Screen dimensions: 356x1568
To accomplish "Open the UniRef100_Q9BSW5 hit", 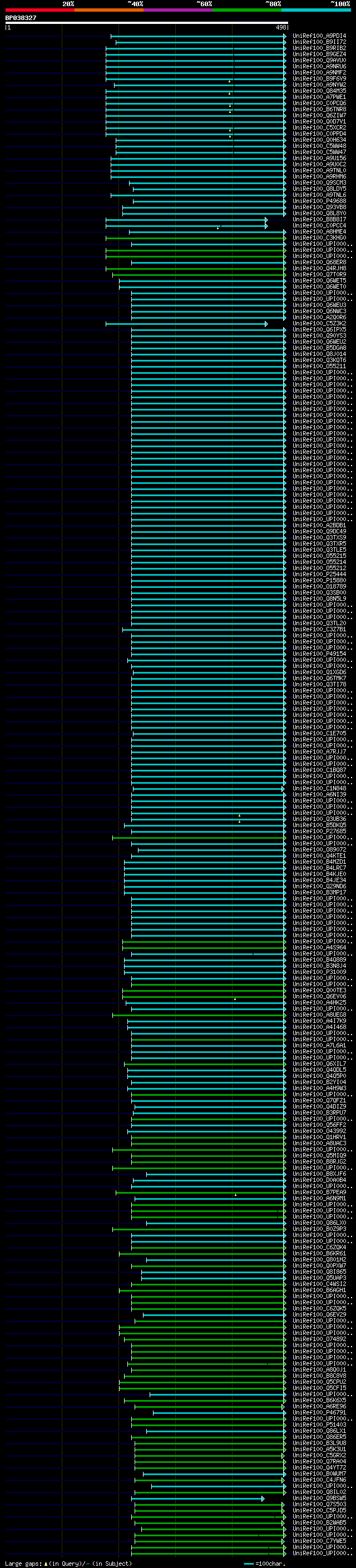I will (319, 1498).
